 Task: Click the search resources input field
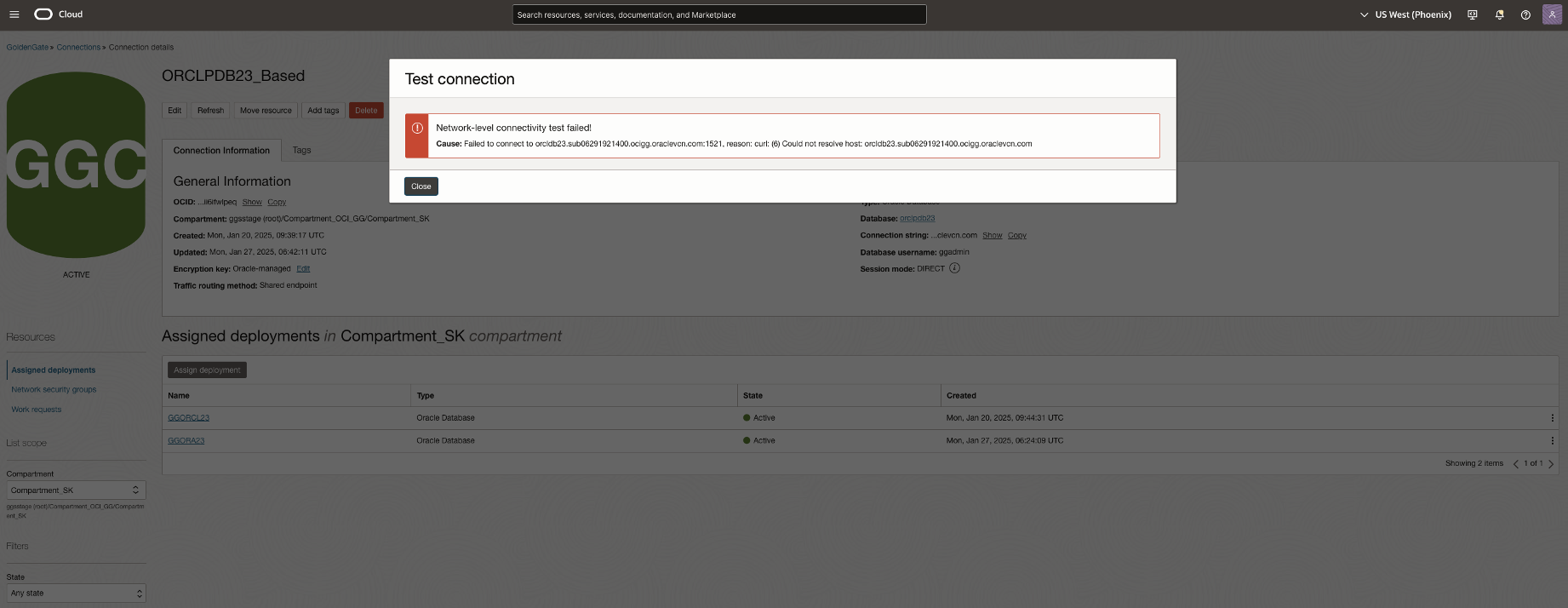[x=719, y=14]
